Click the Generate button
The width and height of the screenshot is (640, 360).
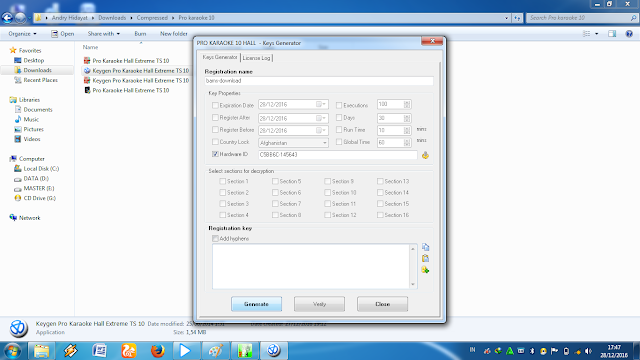click(256, 304)
